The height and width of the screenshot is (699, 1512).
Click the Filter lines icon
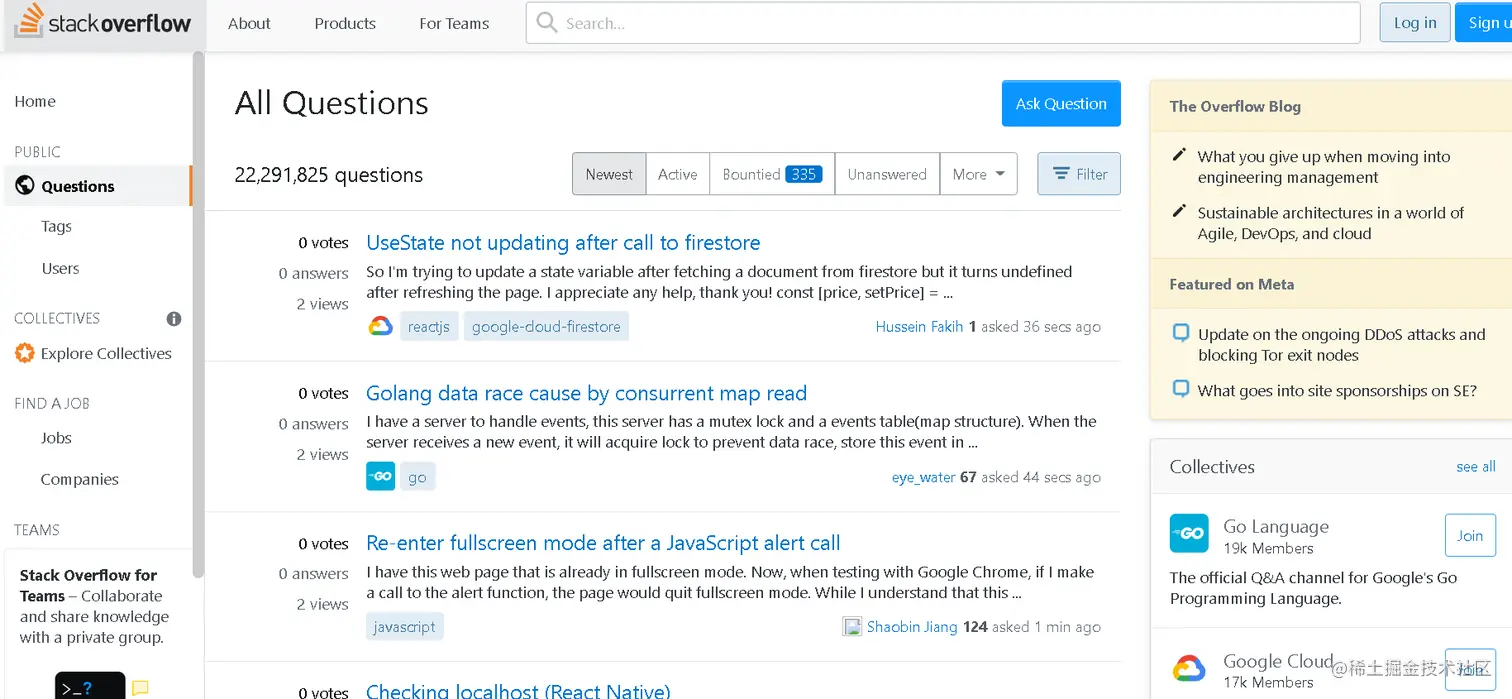pos(1061,174)
